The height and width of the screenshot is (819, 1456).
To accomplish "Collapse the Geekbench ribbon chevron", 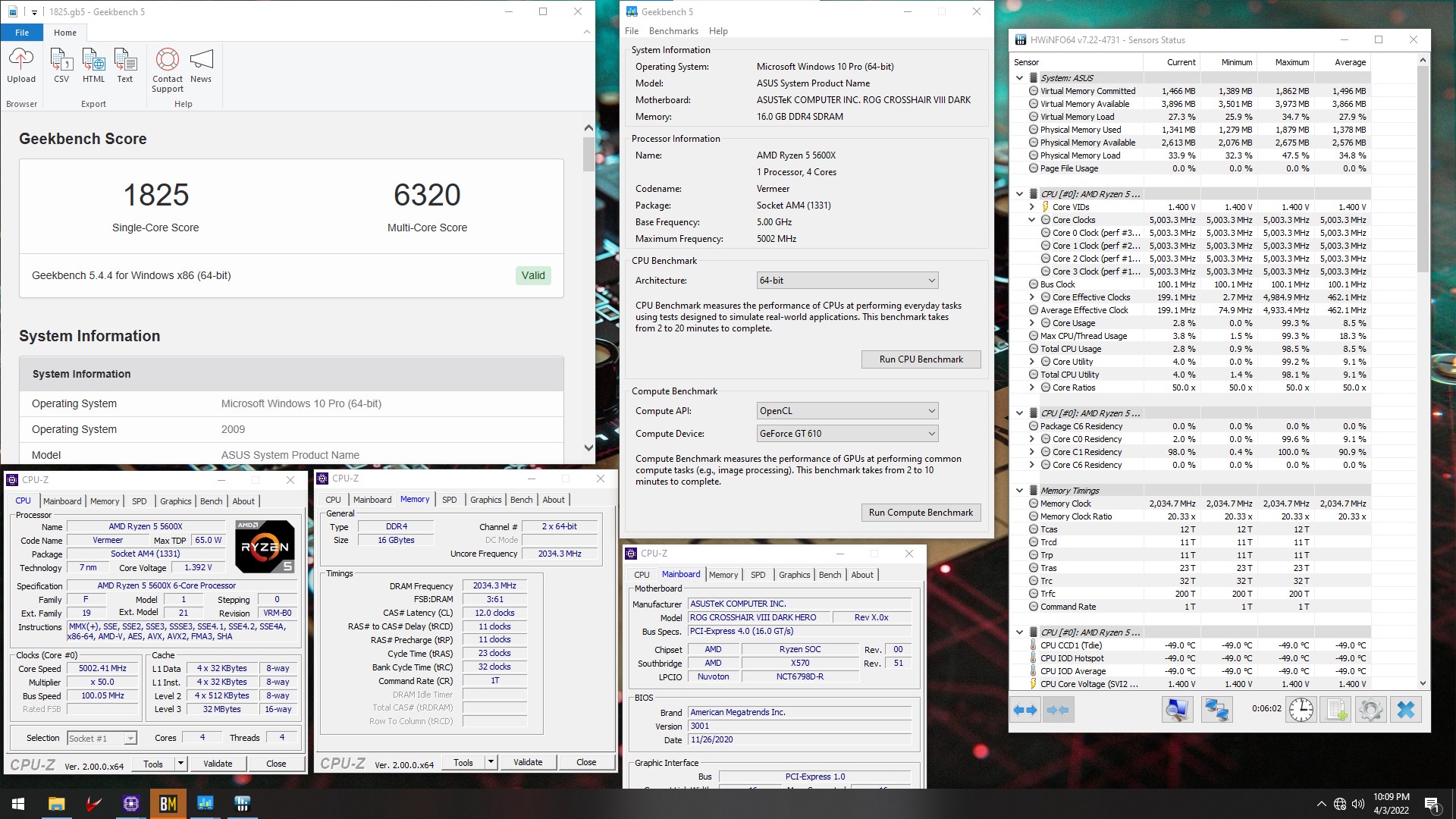I will click(x=586, y=32).
